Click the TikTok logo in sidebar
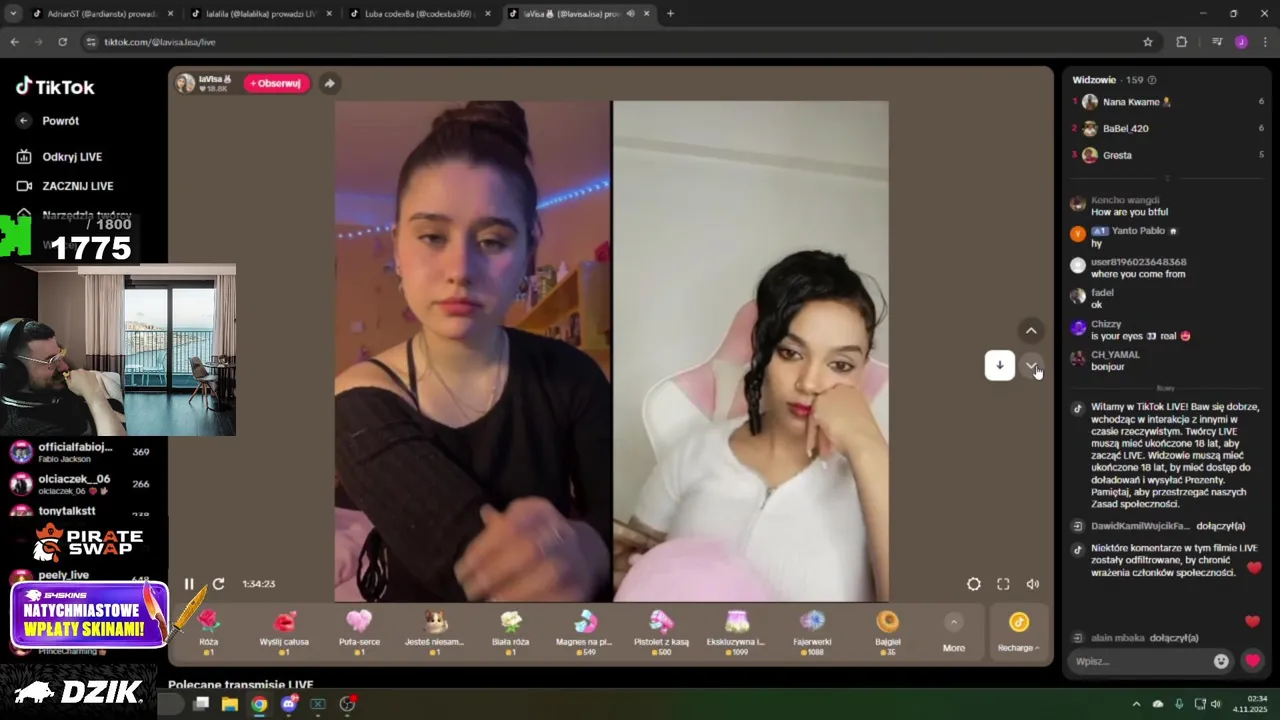This screenshot has width=1280, height=720. coord(55,87)
